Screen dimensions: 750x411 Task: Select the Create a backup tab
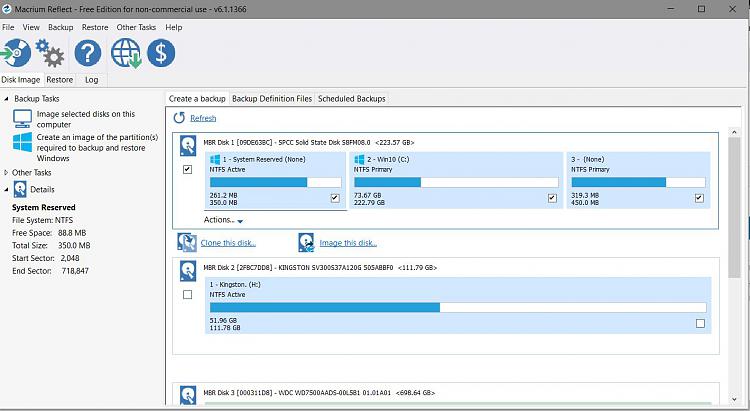point(197,99)
